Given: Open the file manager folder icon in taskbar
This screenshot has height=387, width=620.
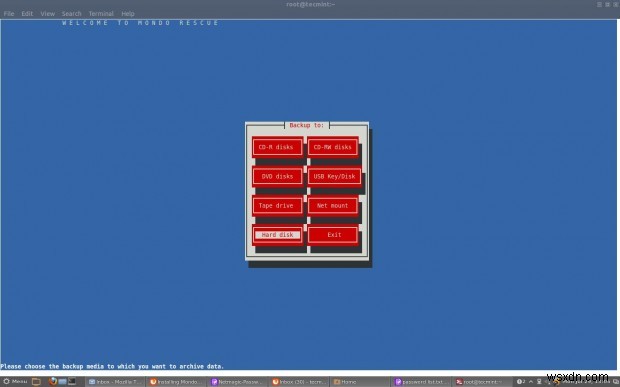Looking at the screenshot, I should pyautogui.click(x=36, y=381).
